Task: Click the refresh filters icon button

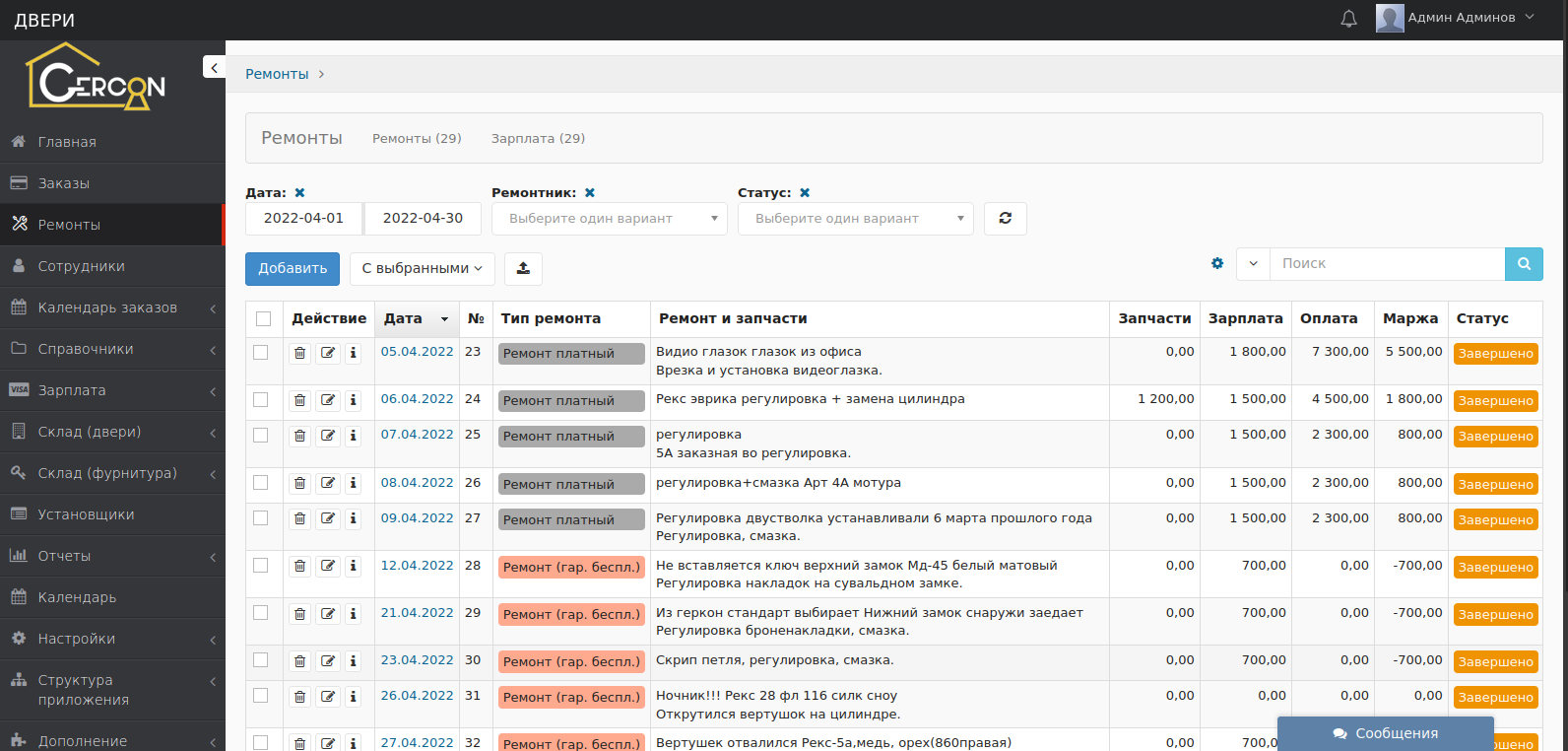Action: click(1005, 219)
